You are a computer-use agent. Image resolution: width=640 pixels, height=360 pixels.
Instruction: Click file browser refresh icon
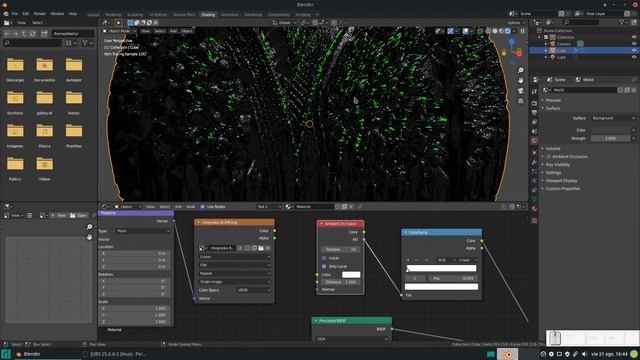click(x=33, y=33)
